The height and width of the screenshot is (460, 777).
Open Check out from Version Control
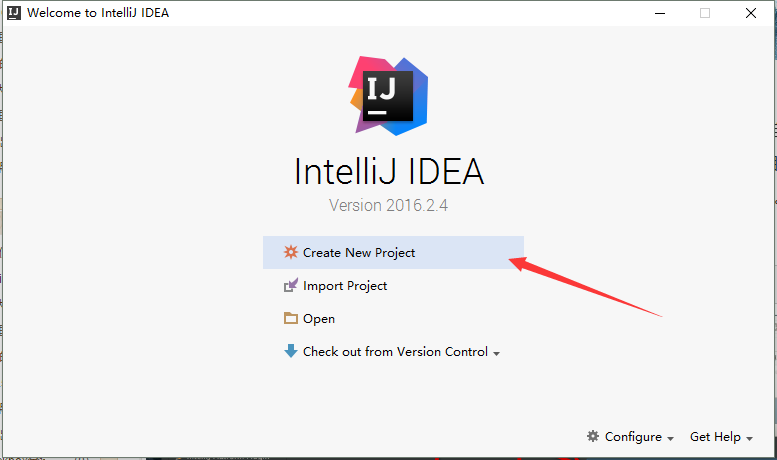tap(395, 351)
